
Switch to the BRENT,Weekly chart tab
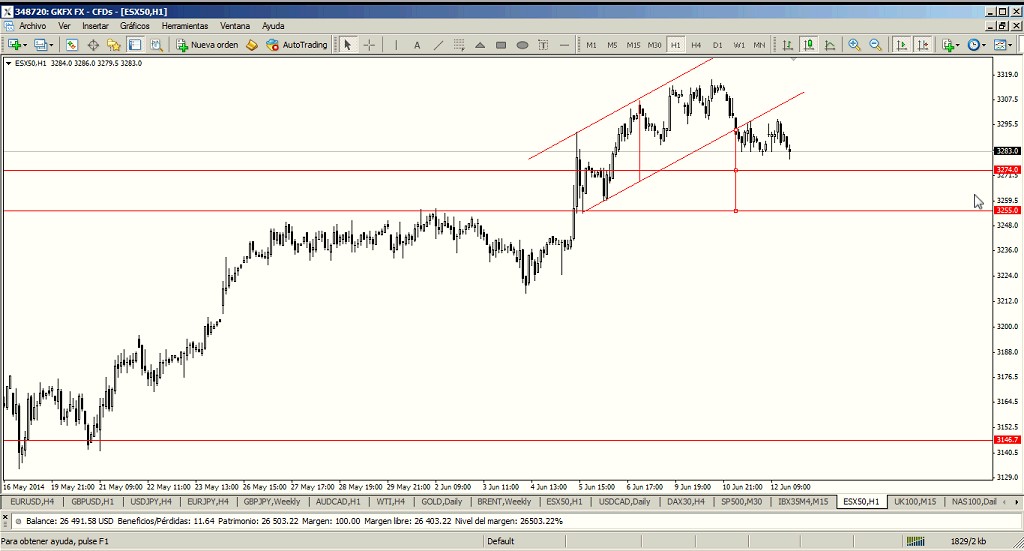(504, 502)
